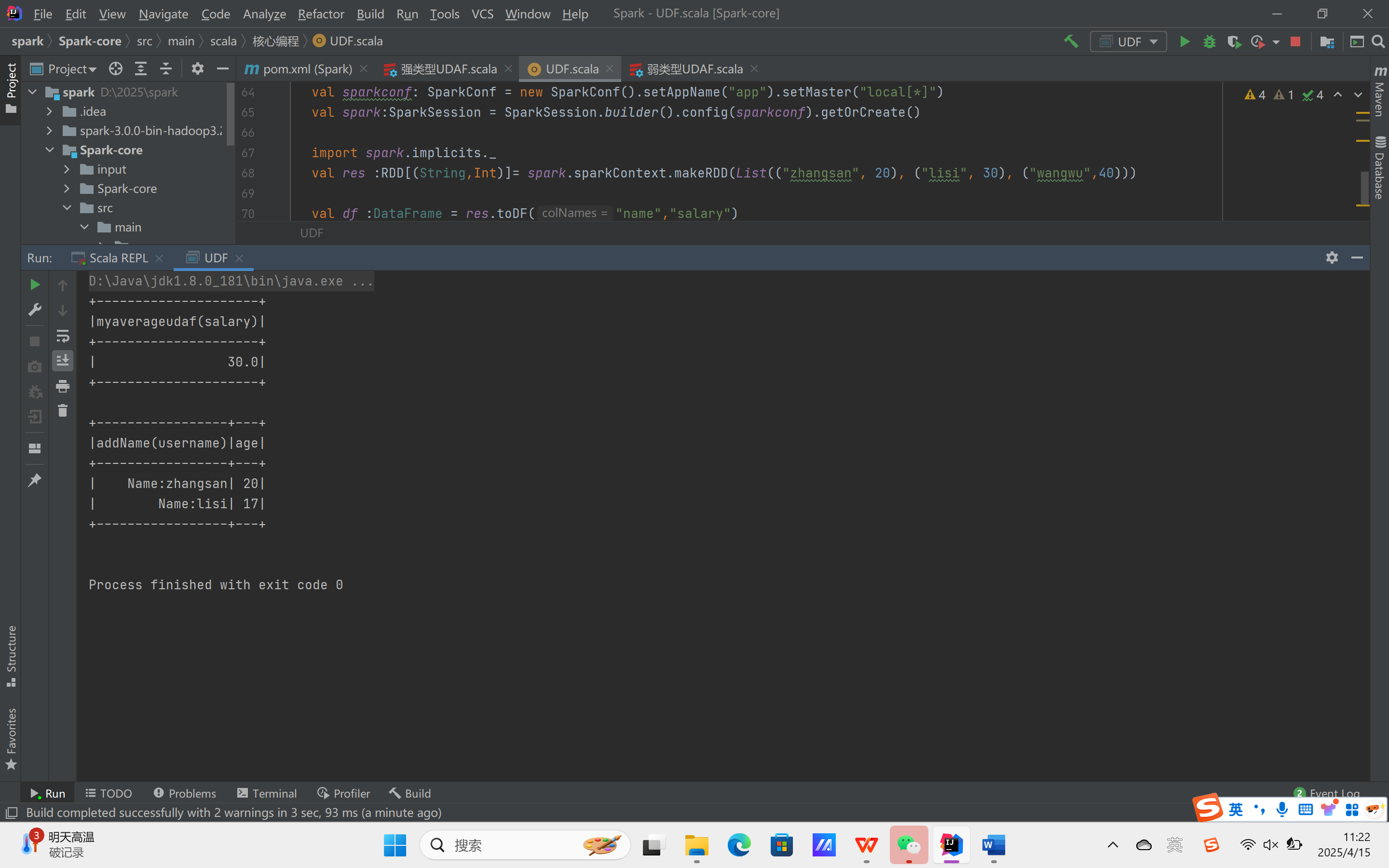Open the Terminal tool window button

coord(267,793)
